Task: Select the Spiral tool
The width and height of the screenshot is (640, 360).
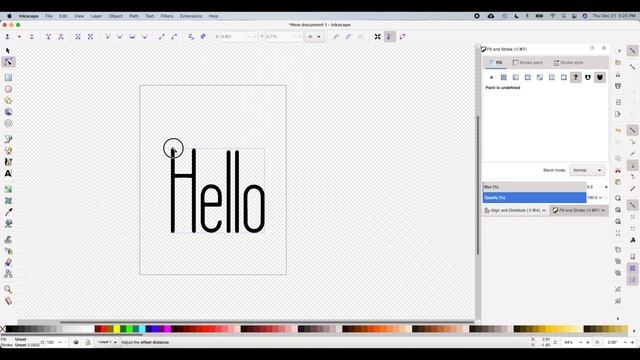Action: point(8,123)
